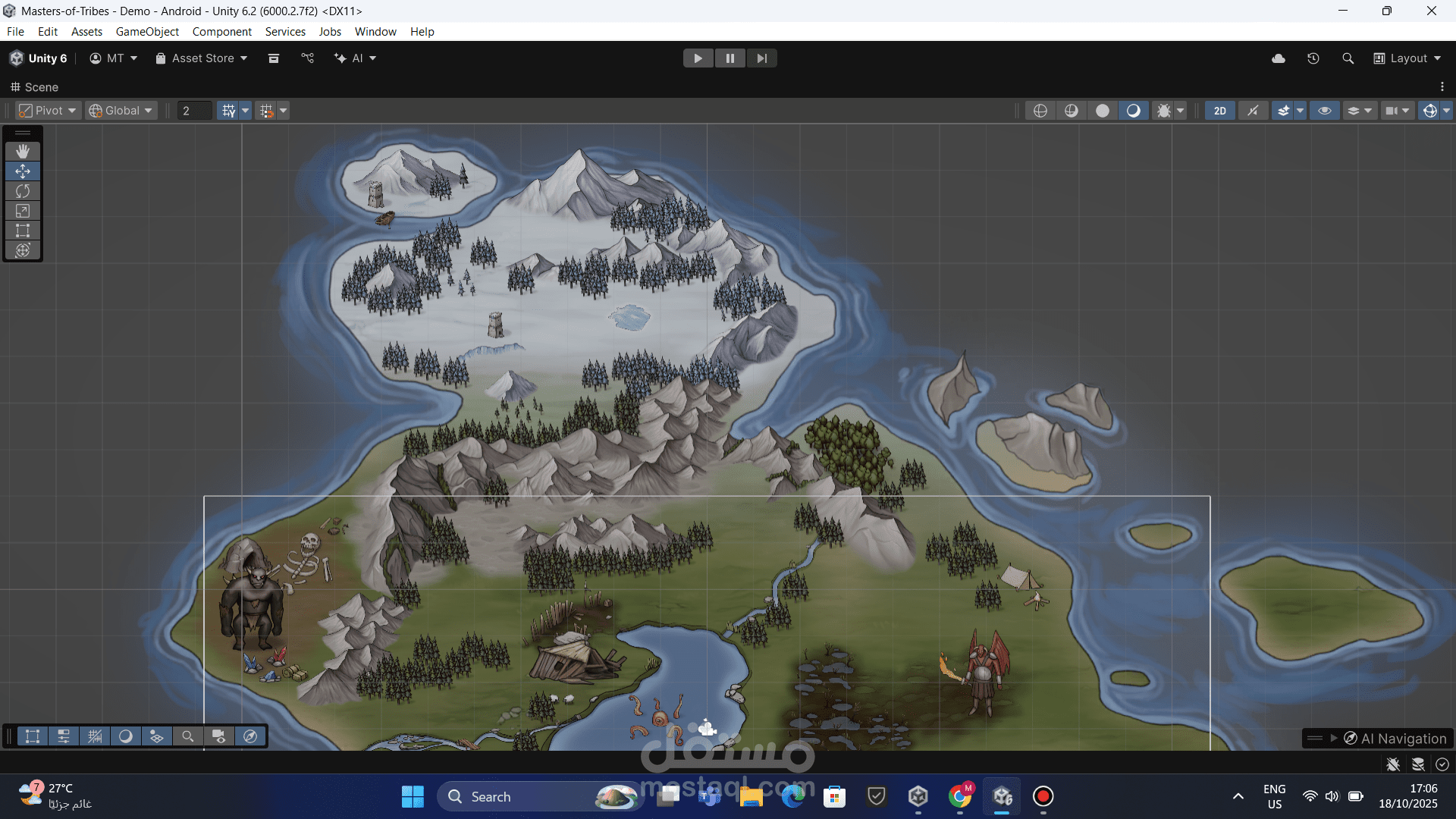Open the Package Manager toolbar icon

point(274,58)
